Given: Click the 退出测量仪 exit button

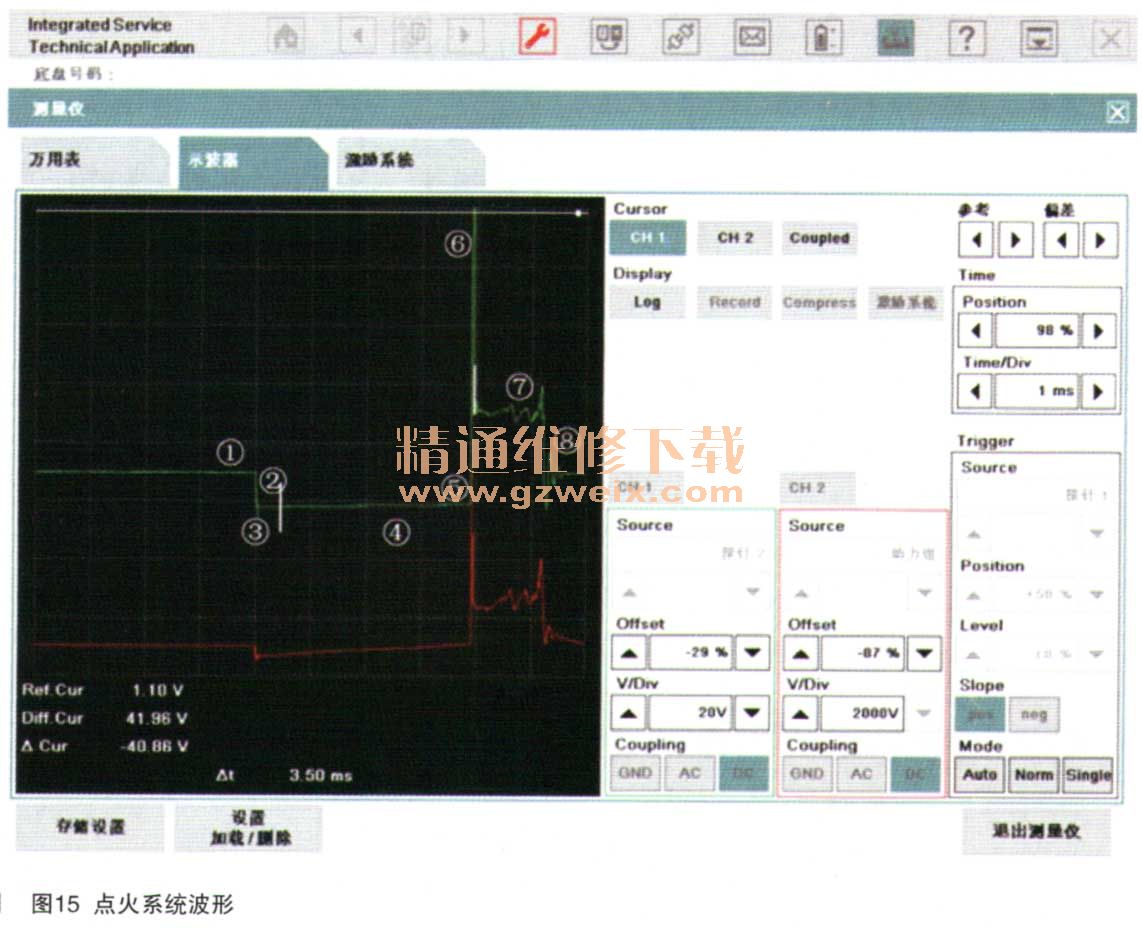Looking at the screenshot, I should click(x=1037, y=831).
